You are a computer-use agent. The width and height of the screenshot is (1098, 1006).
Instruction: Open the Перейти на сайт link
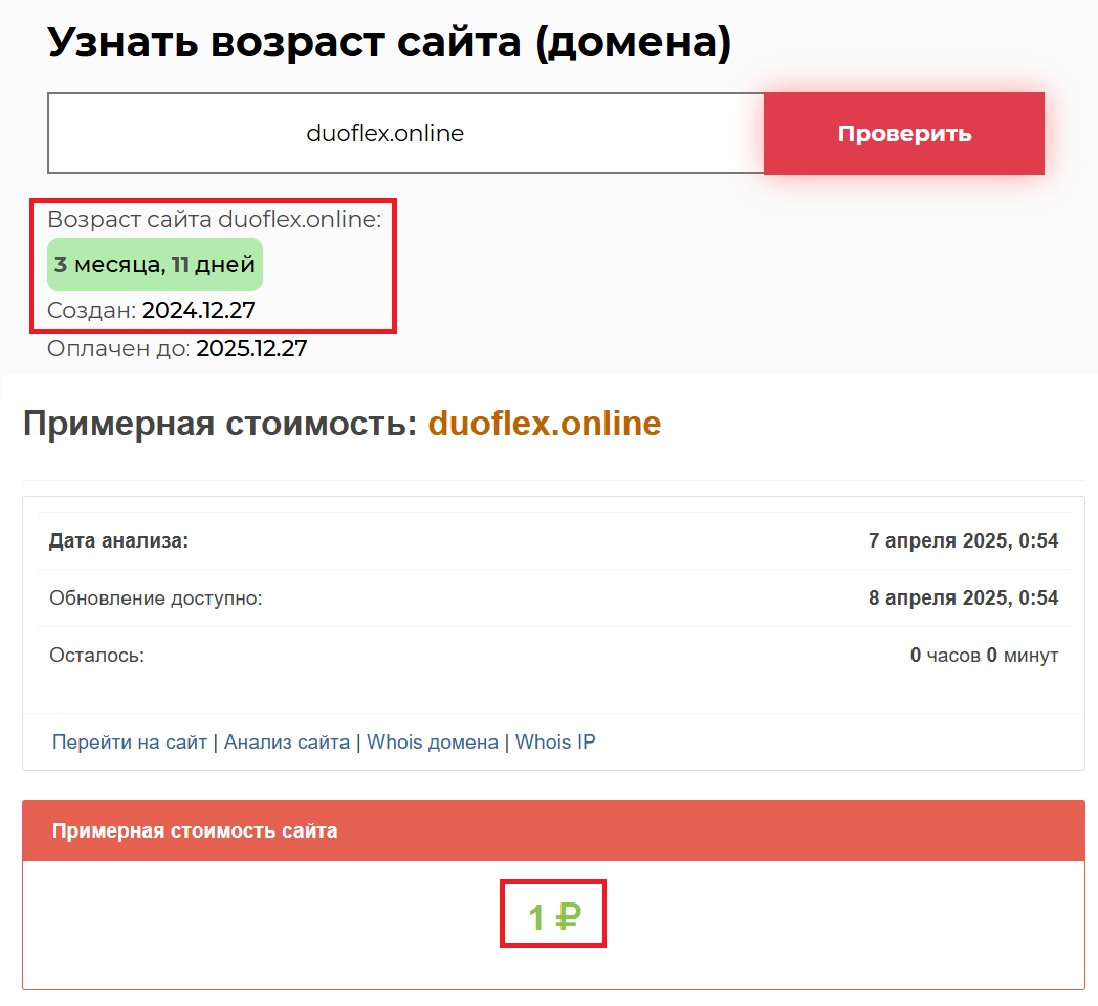[129, 742]
